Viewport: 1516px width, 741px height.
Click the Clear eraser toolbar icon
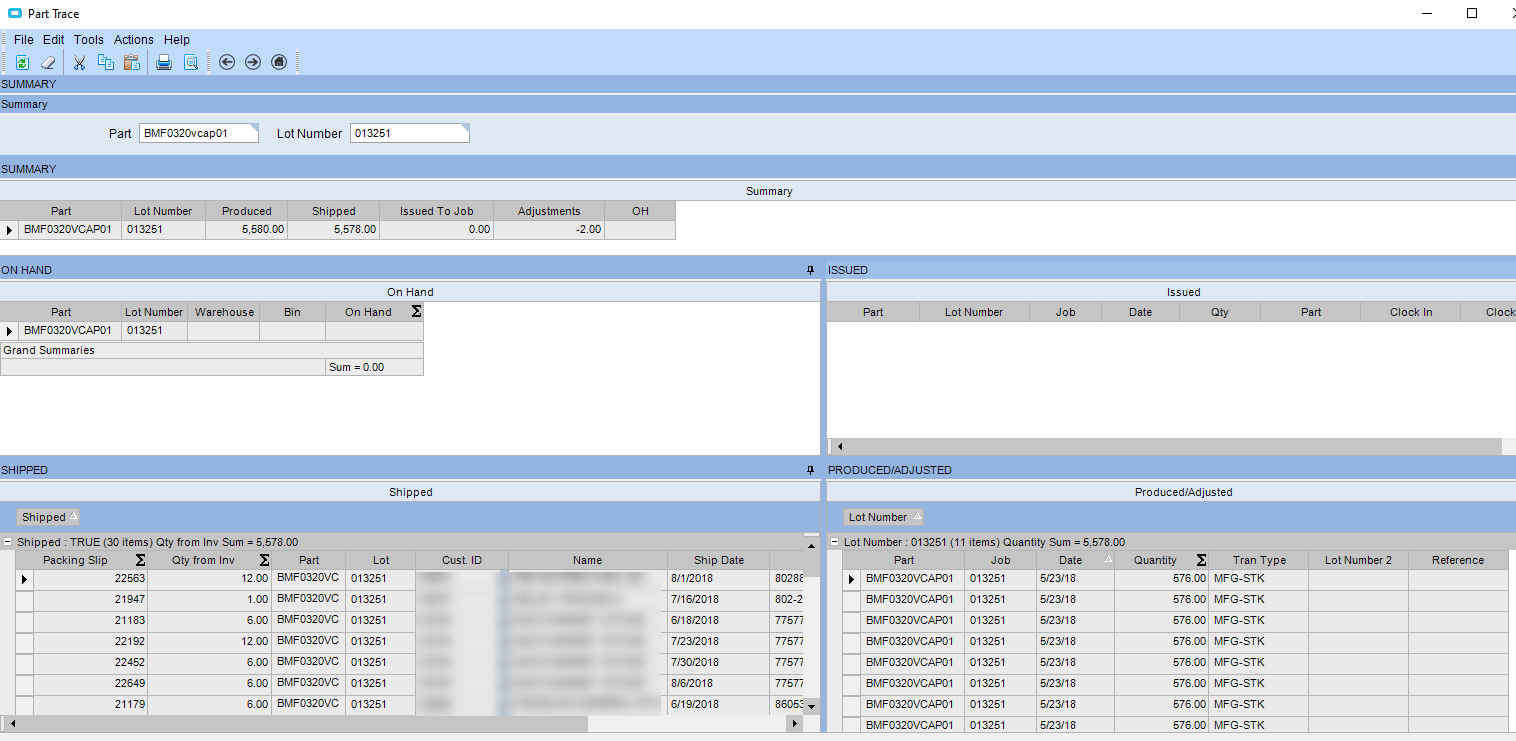coord(47,62)
